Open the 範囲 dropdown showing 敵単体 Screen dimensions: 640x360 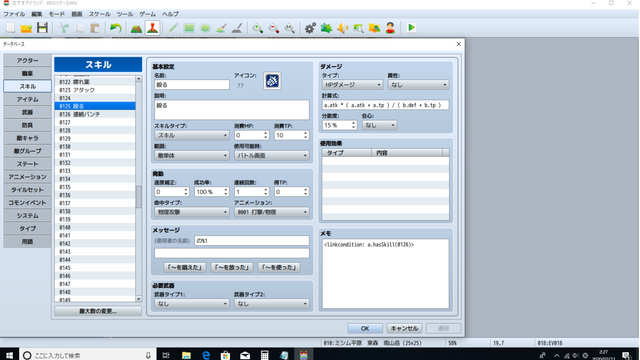pyautogui.click(x=191, y=156)
